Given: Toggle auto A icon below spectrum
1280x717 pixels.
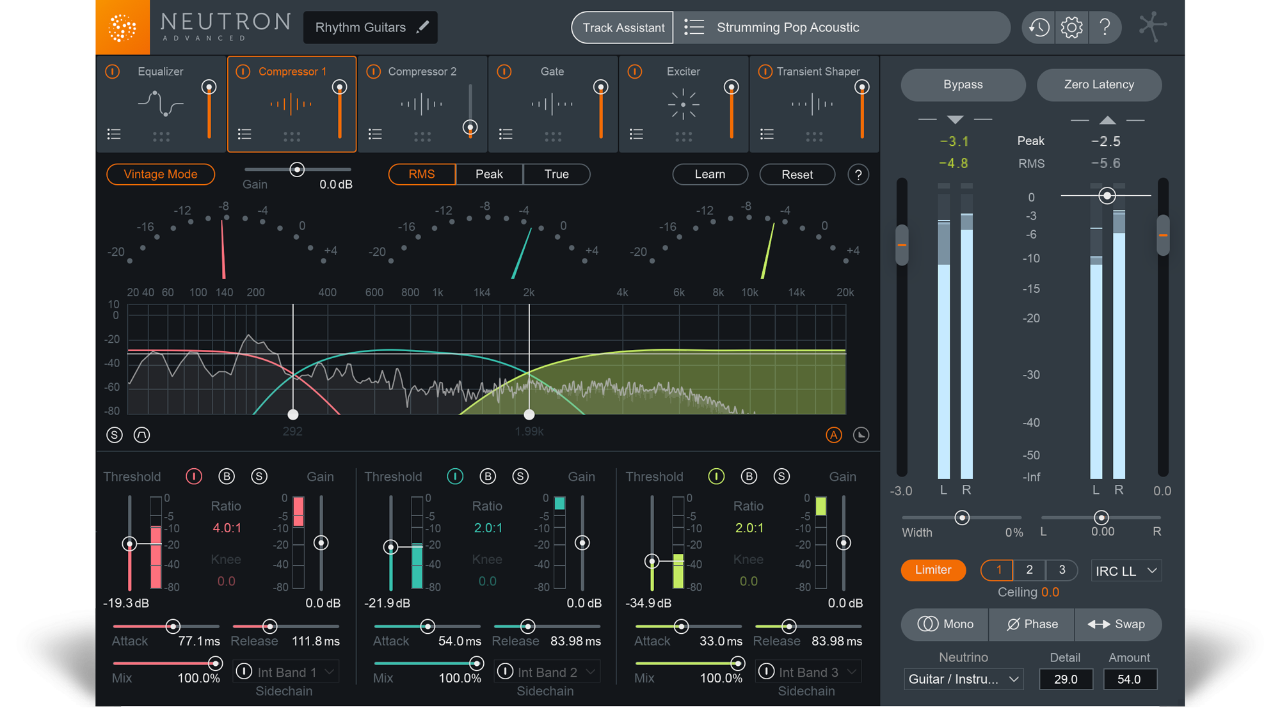Looking at the screenshot, I should tap(834, 435).
